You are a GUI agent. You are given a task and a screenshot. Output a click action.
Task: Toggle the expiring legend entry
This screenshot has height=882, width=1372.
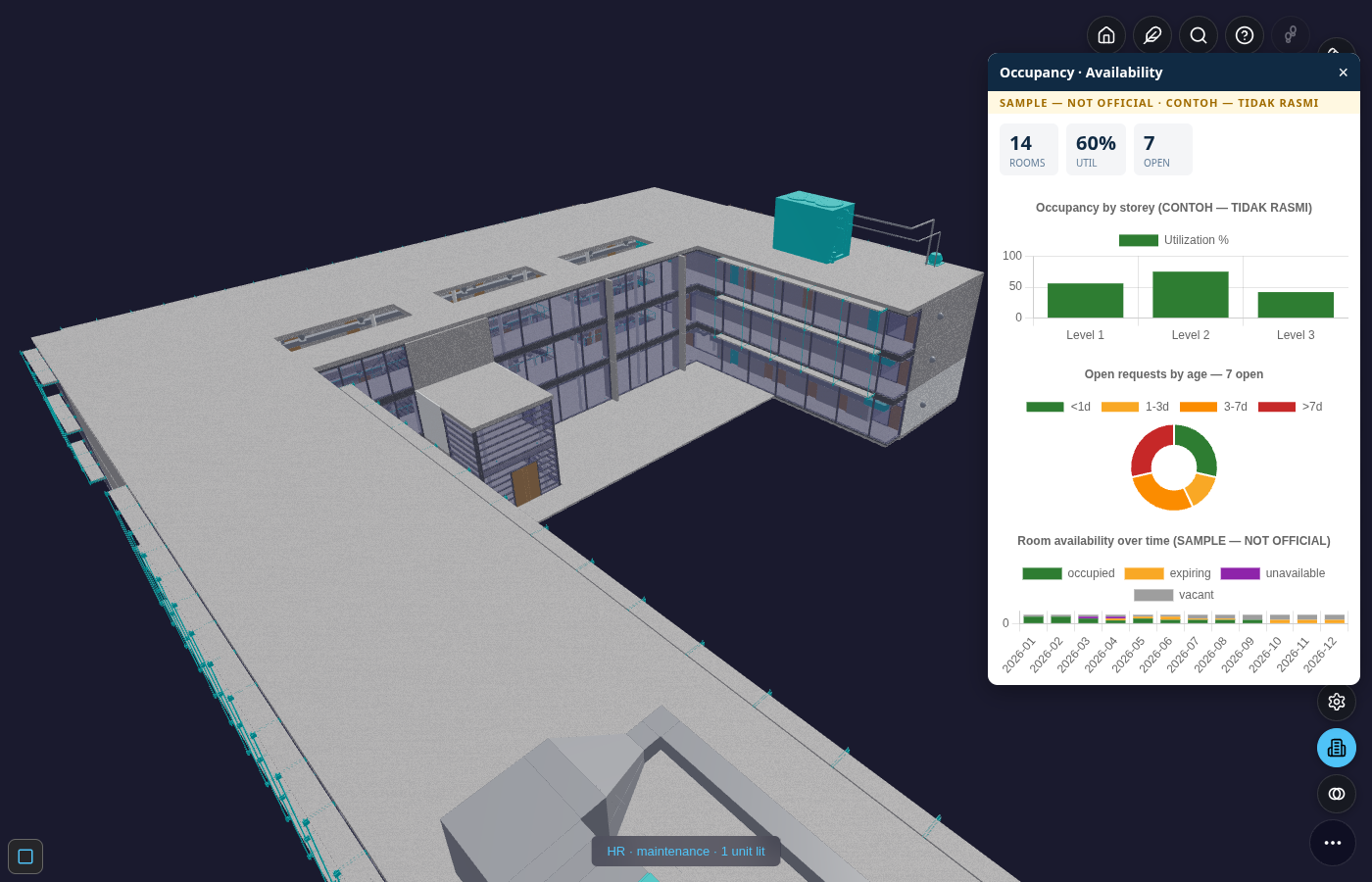tap(1167, 573)
